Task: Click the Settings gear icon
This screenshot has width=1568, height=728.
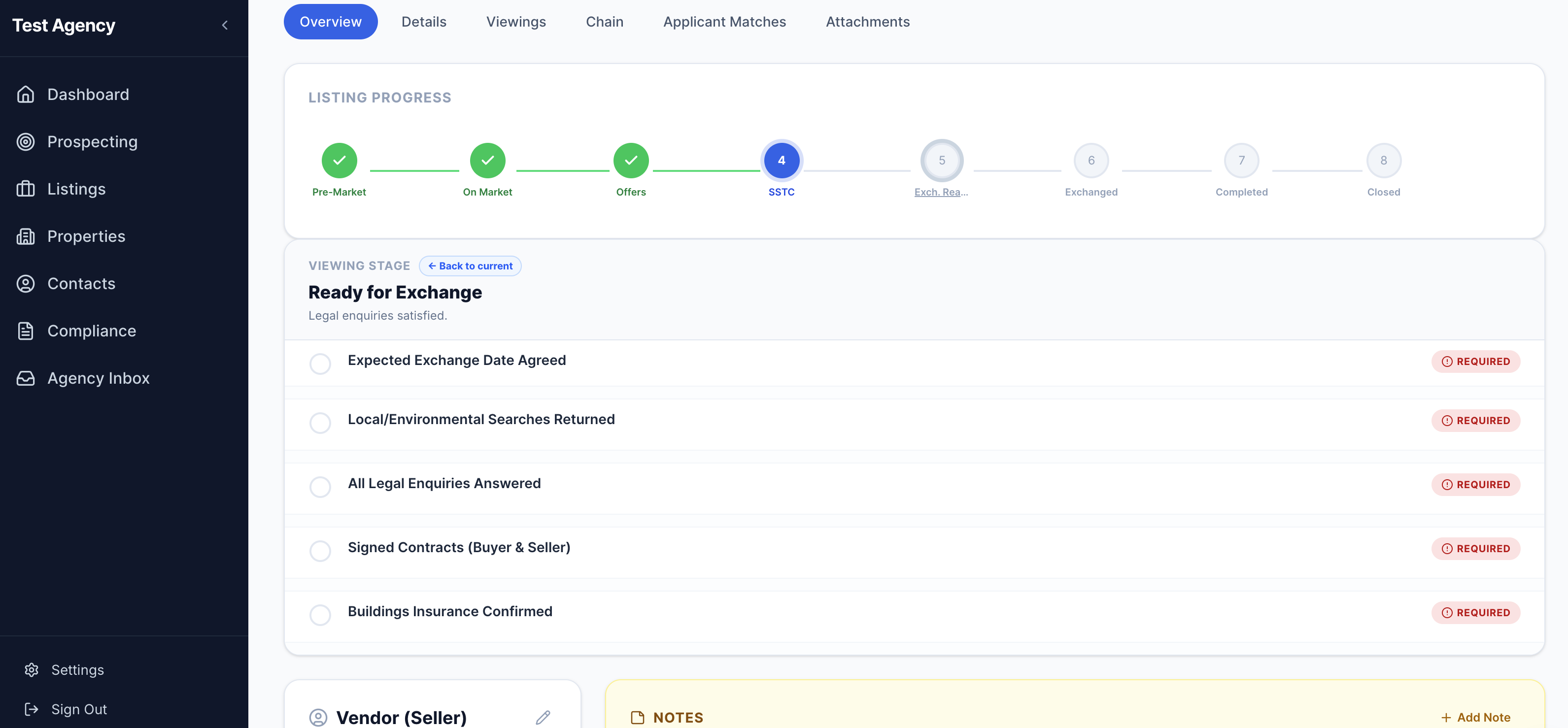Action: pyautogui.click(x=32, y=669)
